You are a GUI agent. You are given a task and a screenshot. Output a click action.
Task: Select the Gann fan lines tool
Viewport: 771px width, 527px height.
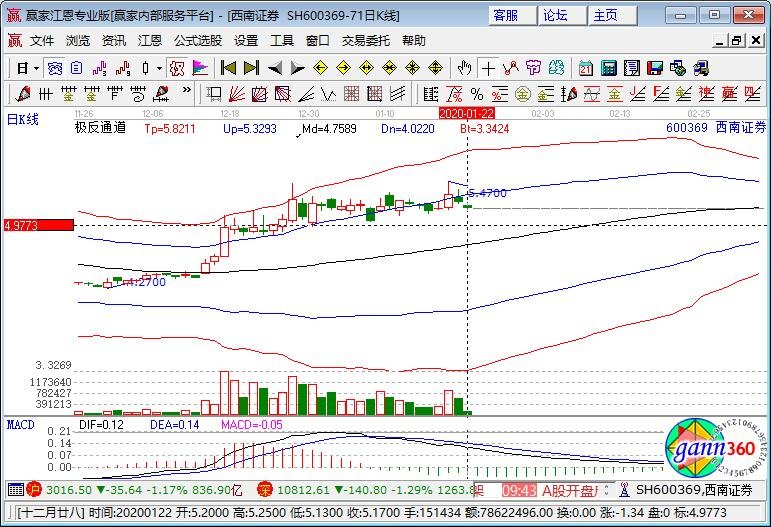point(237,93)
